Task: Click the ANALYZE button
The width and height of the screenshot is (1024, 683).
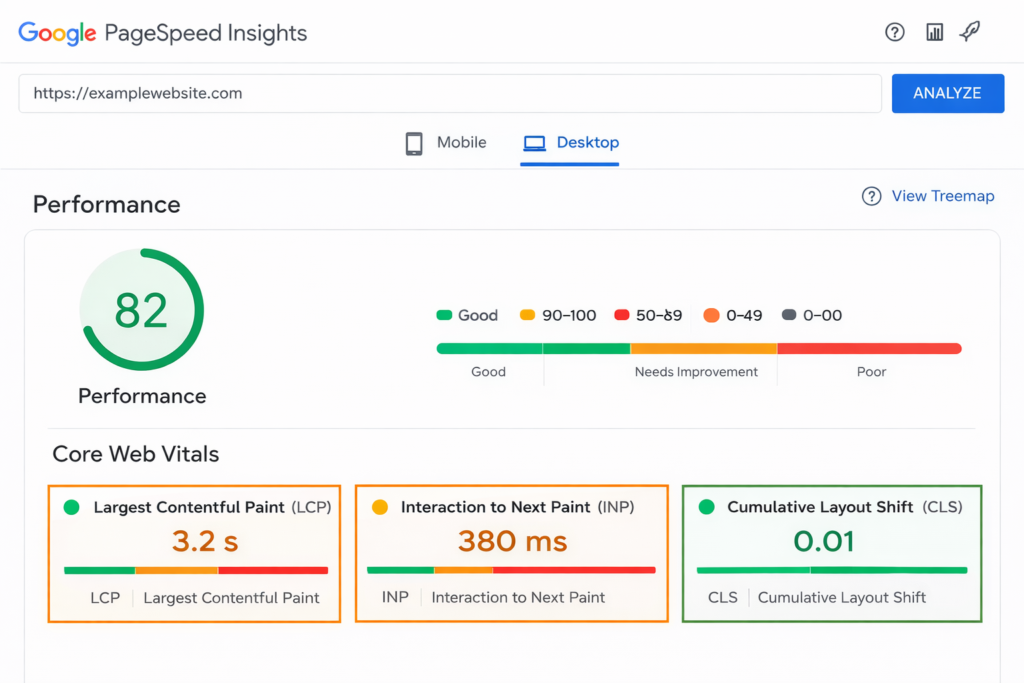Action: [x=947, y=93]
